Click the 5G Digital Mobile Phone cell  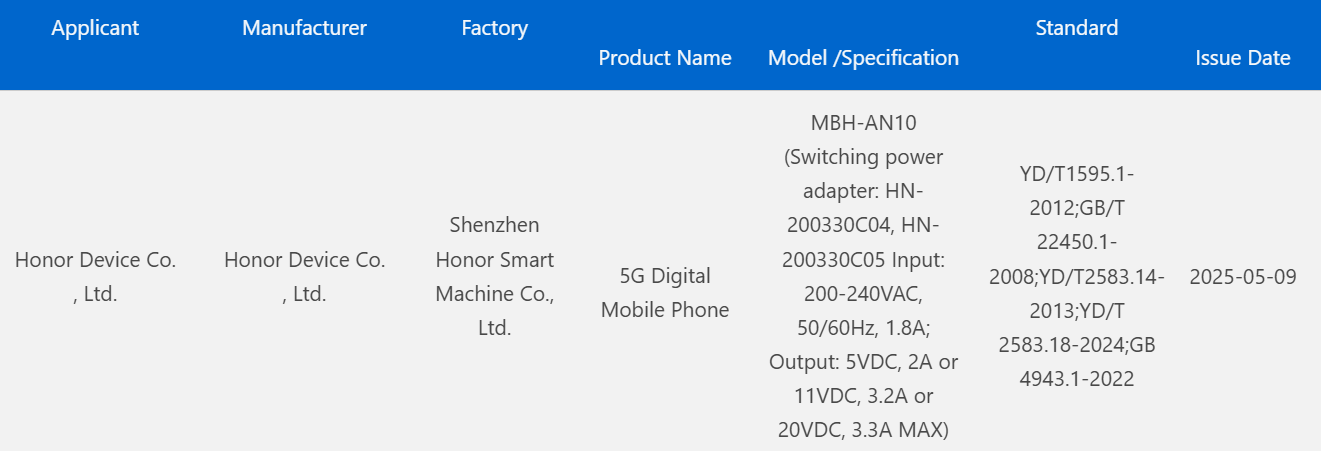665,293
